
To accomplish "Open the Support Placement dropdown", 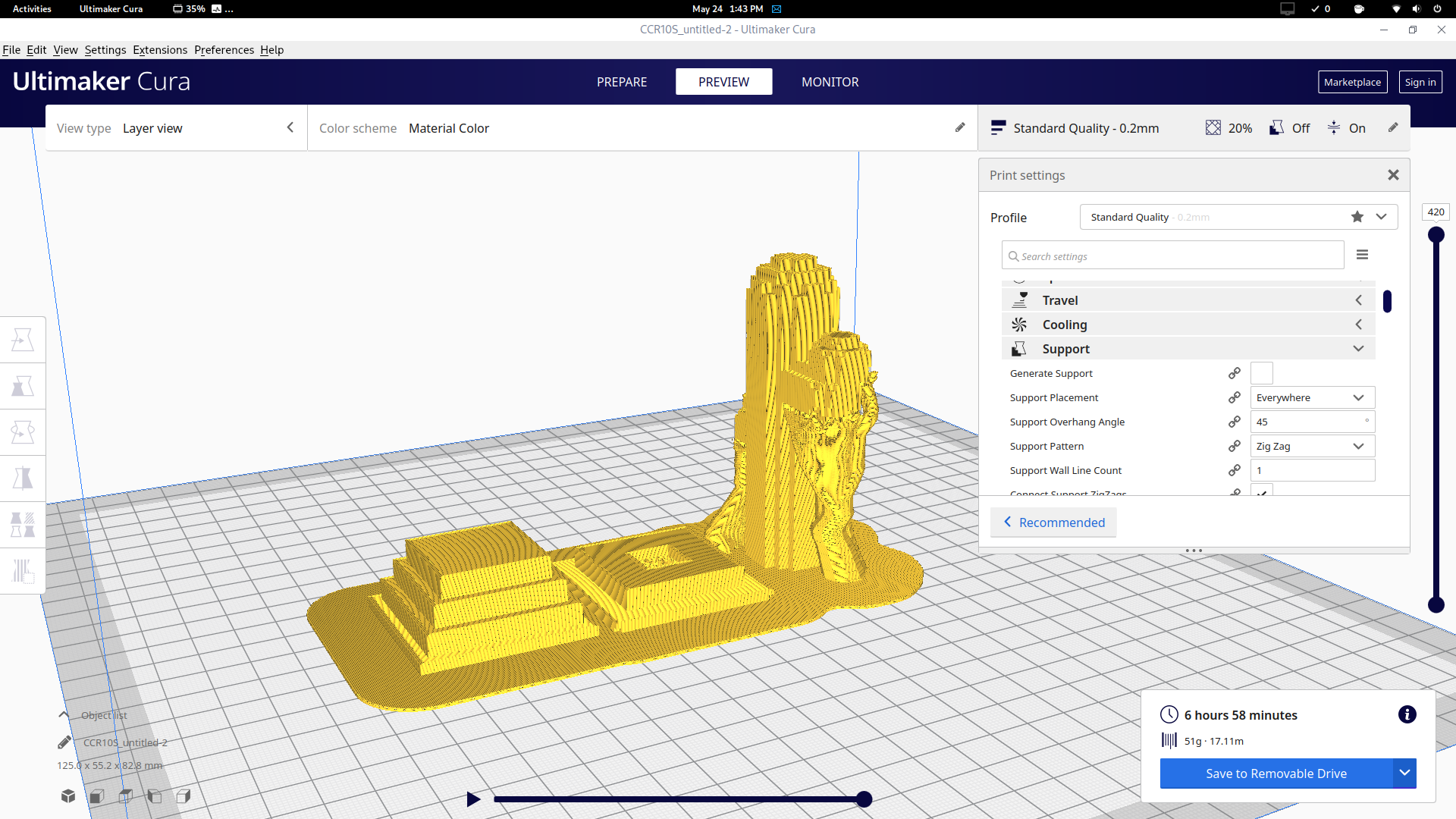I will click(x=1313, y=397).
